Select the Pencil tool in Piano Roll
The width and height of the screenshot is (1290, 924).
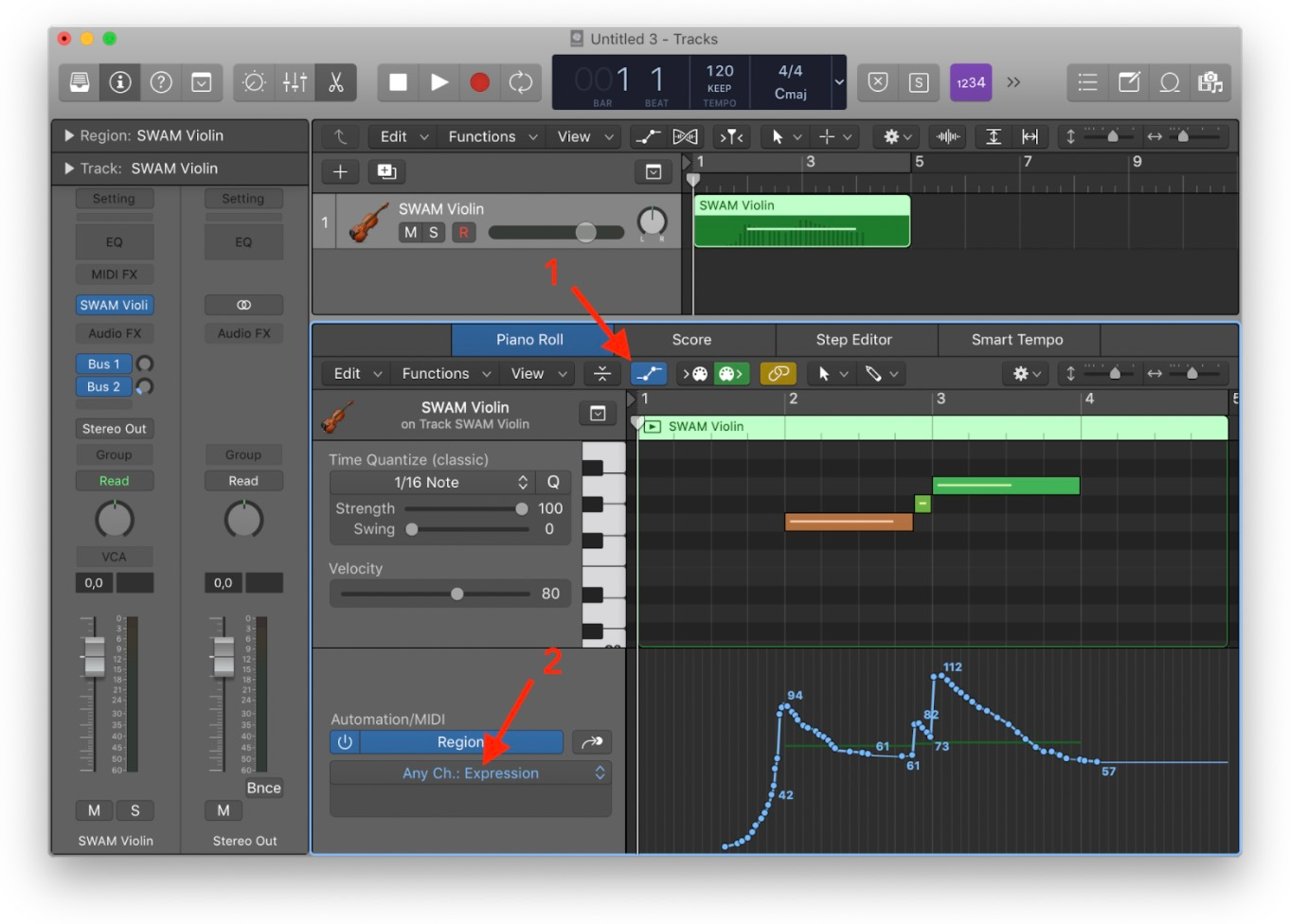pyautogui.click(x=872, y=373)
